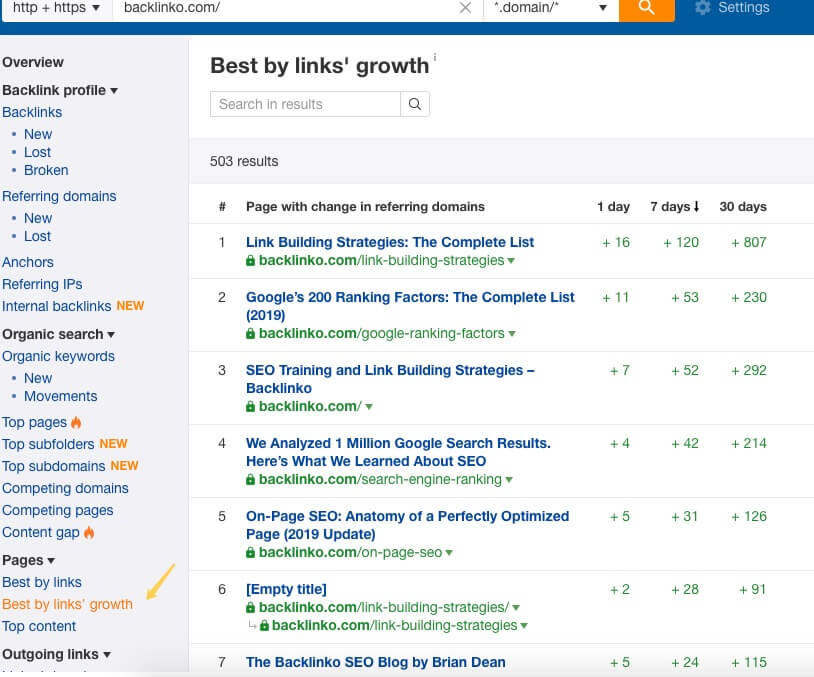Click the info icon beside Best by links' growth
The width and height of the screenshot is (814, 677).
[x=435, y=57]
